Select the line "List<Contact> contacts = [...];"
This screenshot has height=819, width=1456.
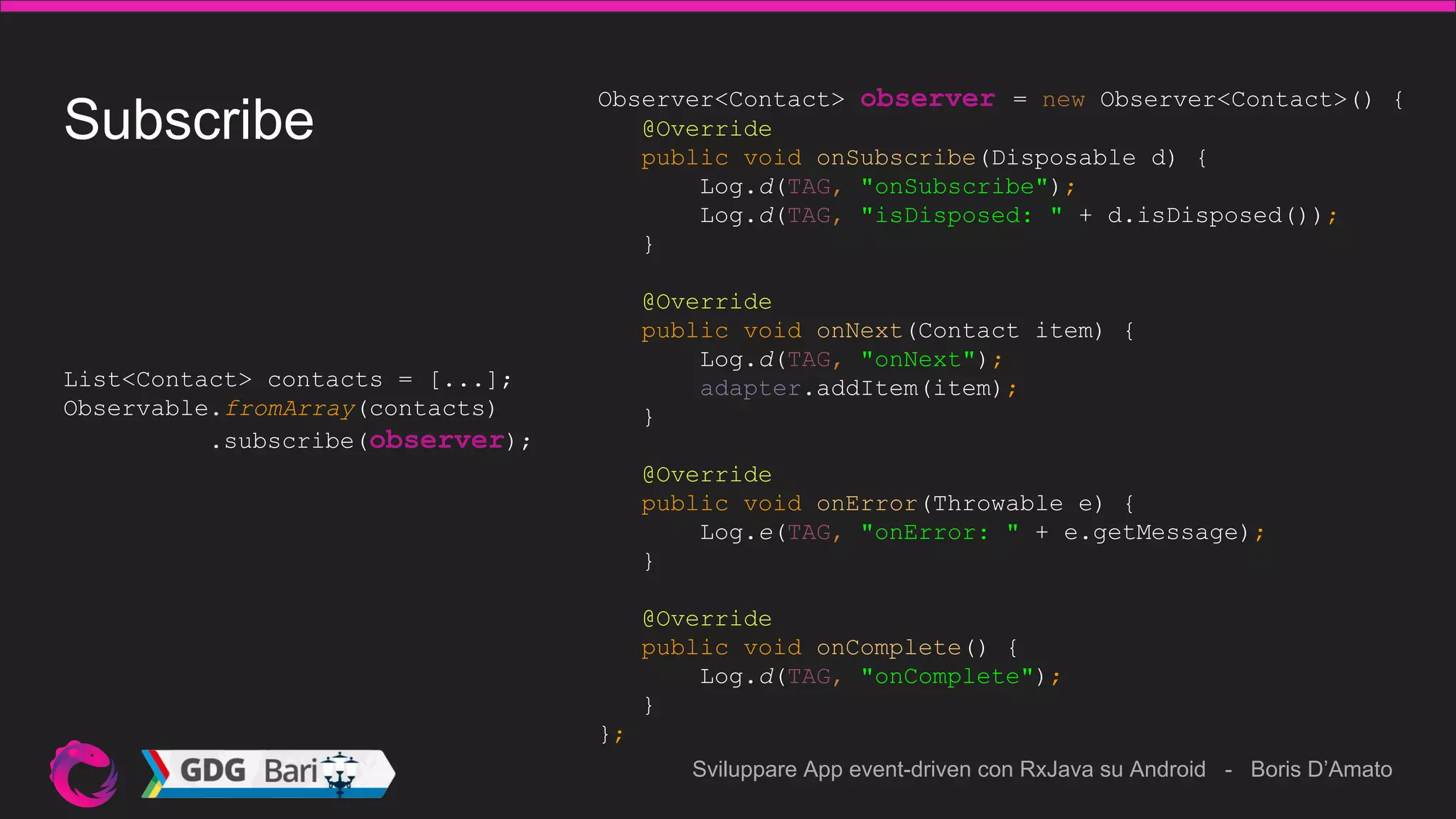[x=287, y=380]
